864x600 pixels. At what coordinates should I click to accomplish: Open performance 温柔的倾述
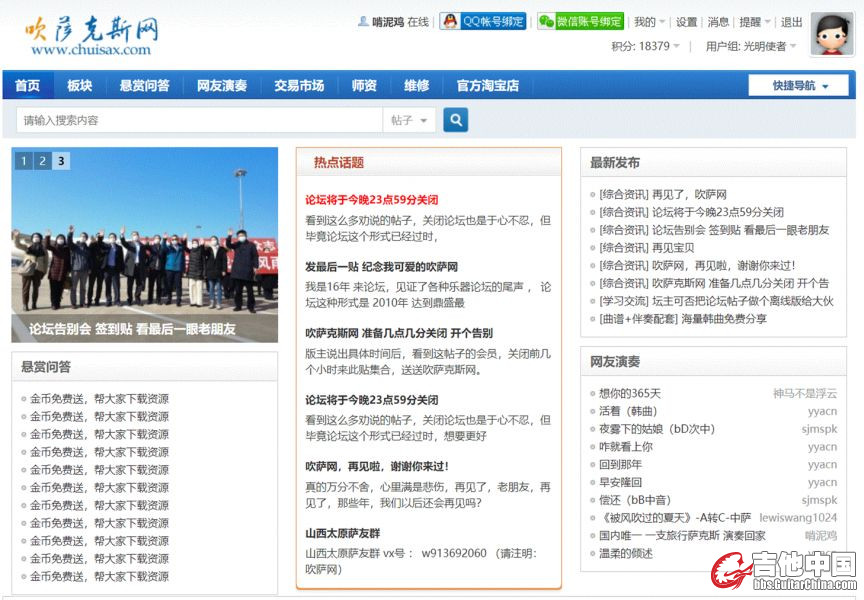625,553
